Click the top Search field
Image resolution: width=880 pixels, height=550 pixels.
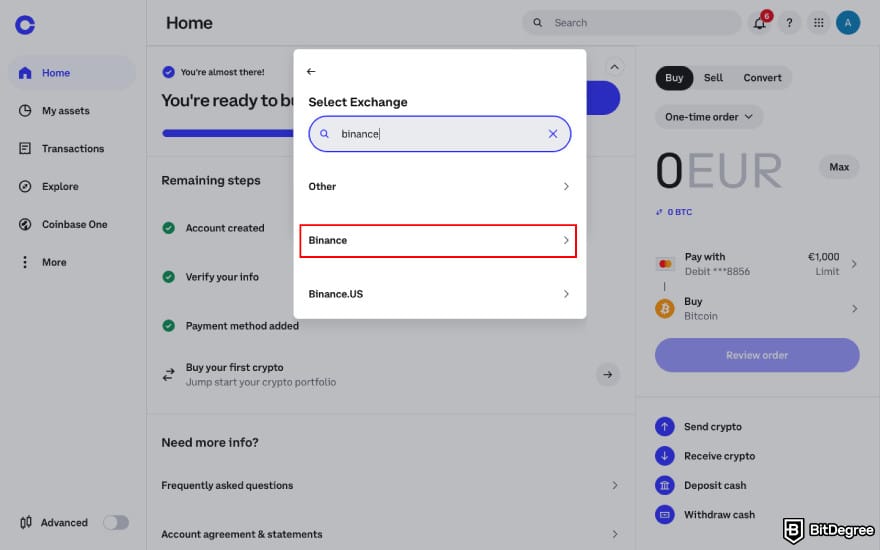632,23
